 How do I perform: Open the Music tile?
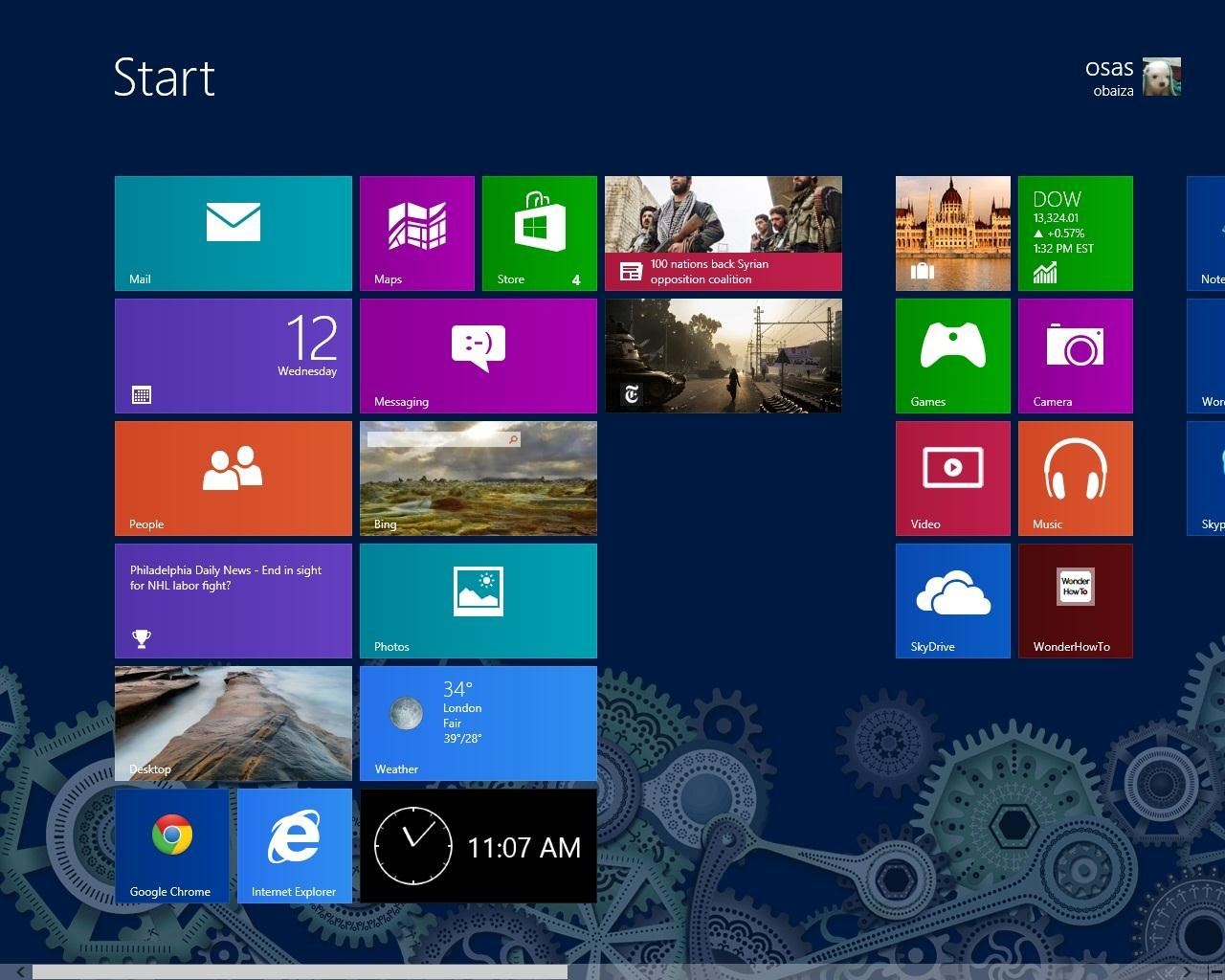click(x=1076, y=479)
